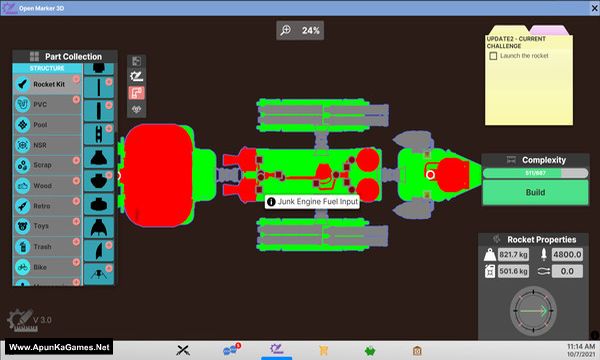Click the taskbar clock showing 11:14 AM
This screenshot has width=600, height=360.
point(580,350)
